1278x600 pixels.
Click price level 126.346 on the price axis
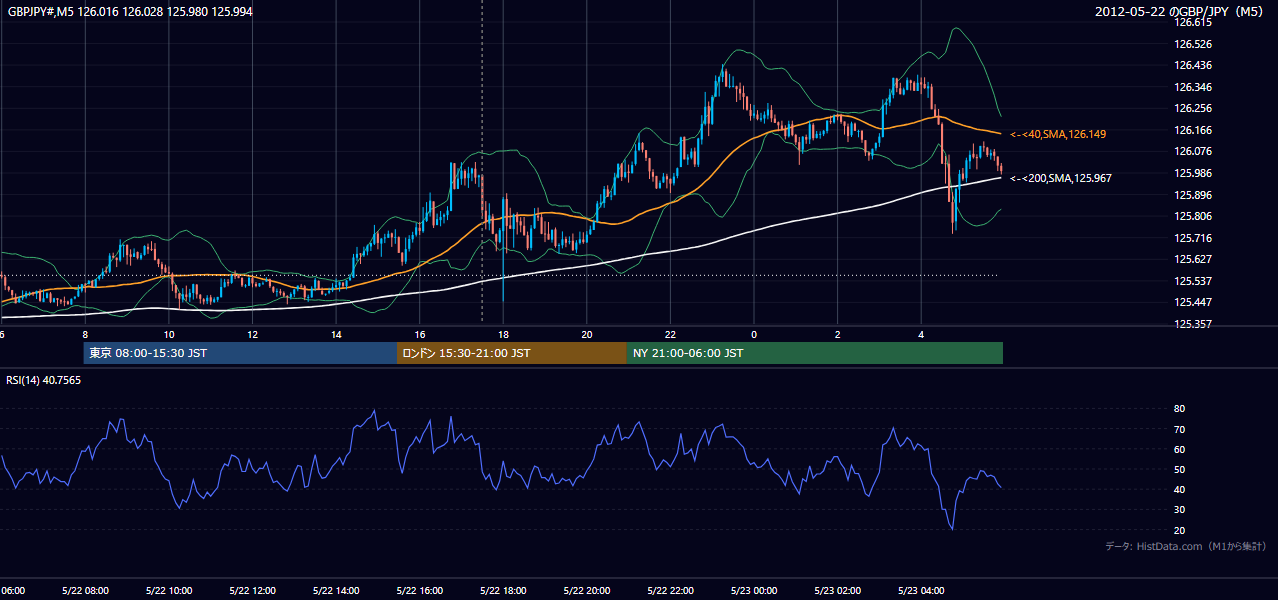pos(1192,87)
